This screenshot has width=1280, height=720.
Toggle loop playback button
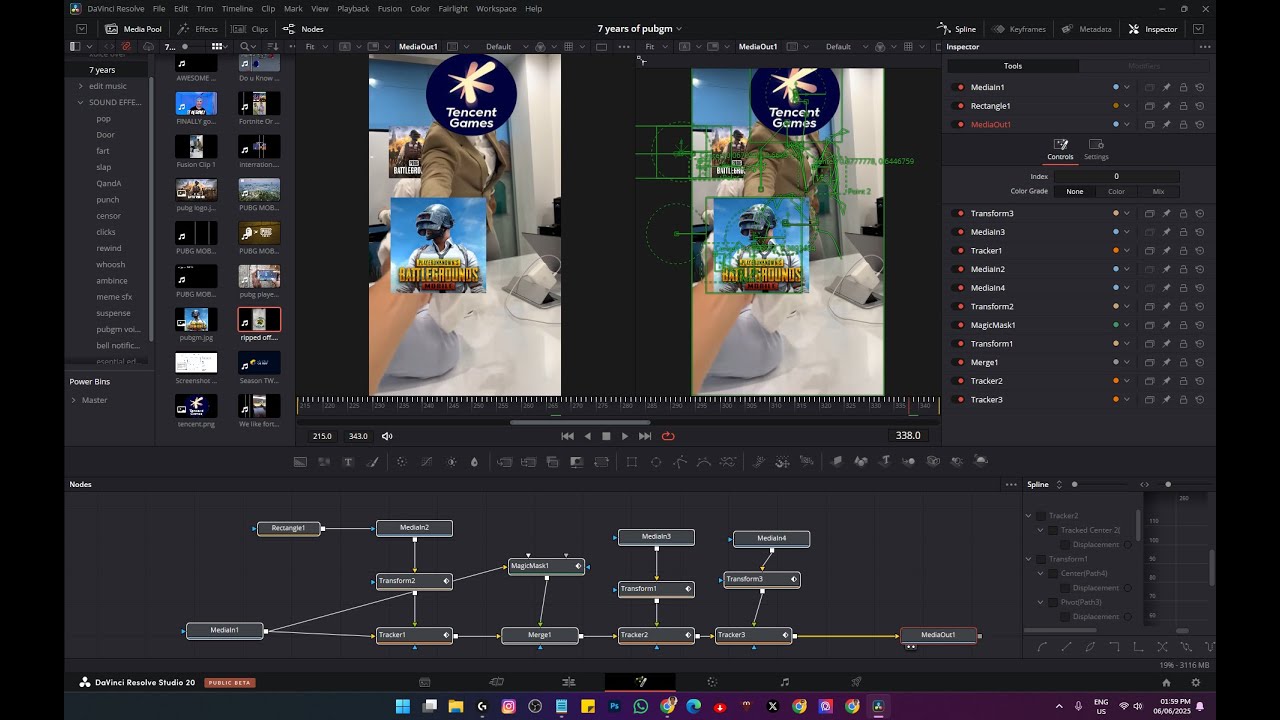(x=668, y=436)
